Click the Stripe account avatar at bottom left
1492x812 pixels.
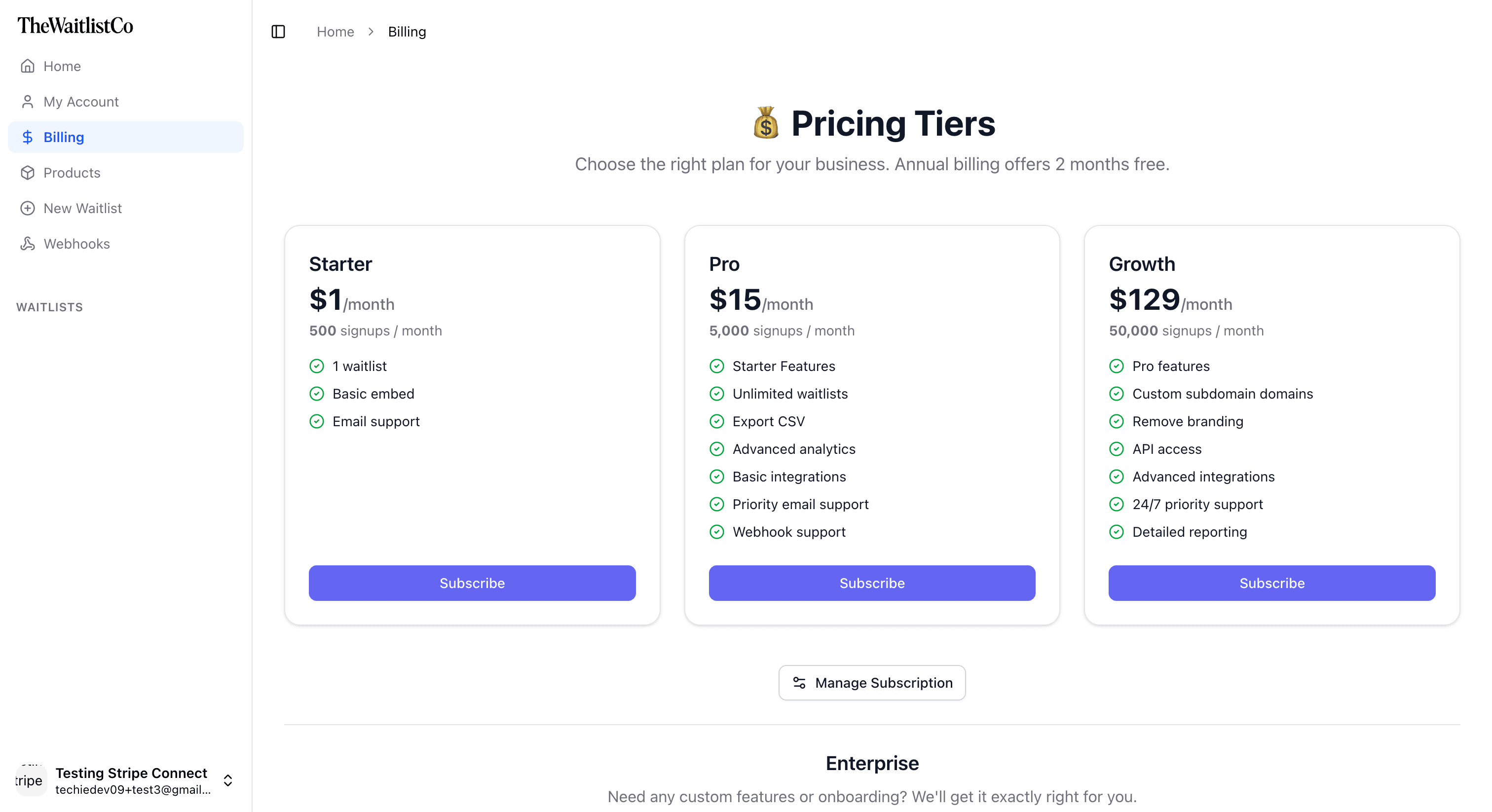(x=30, y=780)
